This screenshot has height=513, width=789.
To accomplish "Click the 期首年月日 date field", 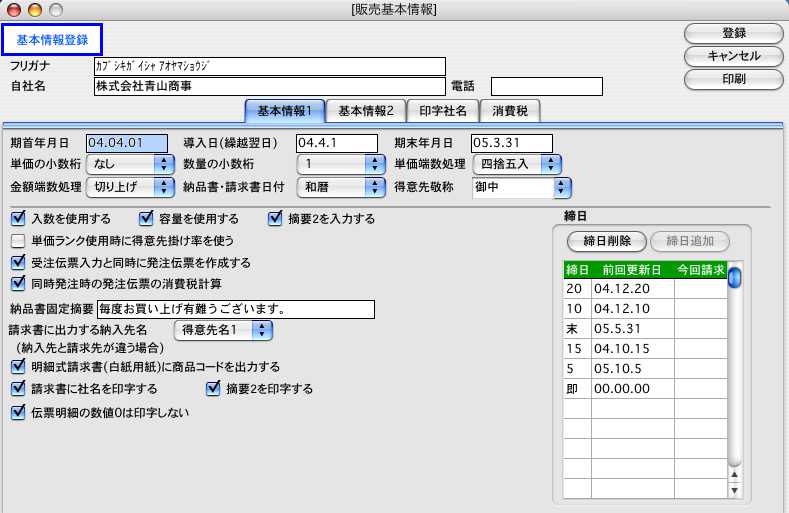I will coord(127,142).
